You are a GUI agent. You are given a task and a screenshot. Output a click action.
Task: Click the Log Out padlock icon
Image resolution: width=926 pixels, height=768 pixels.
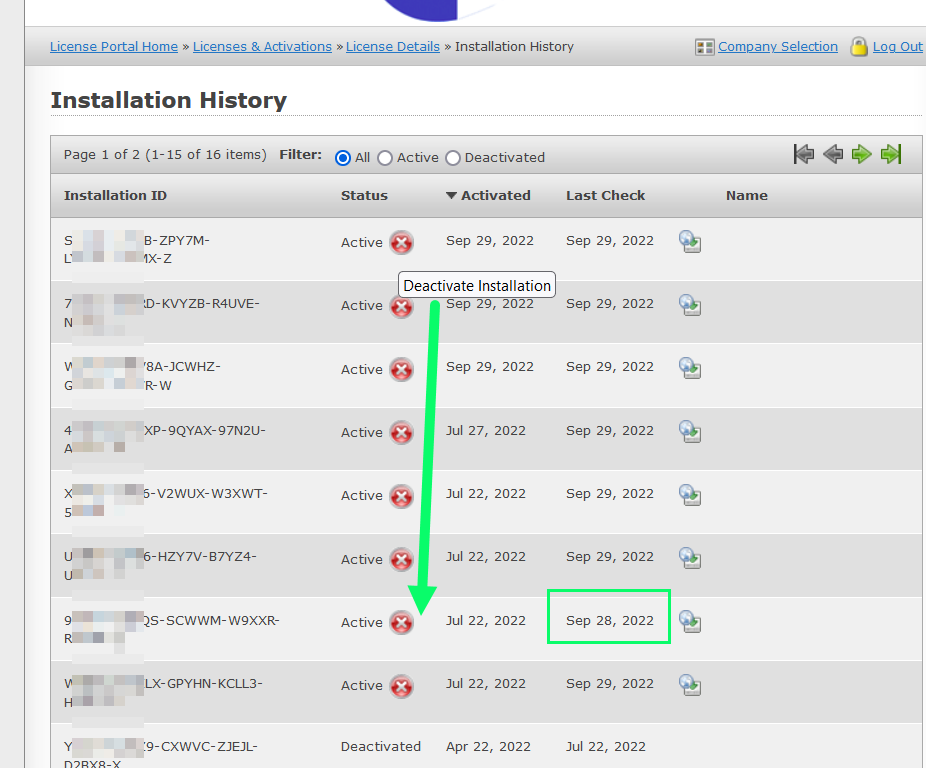click(859, 47)
